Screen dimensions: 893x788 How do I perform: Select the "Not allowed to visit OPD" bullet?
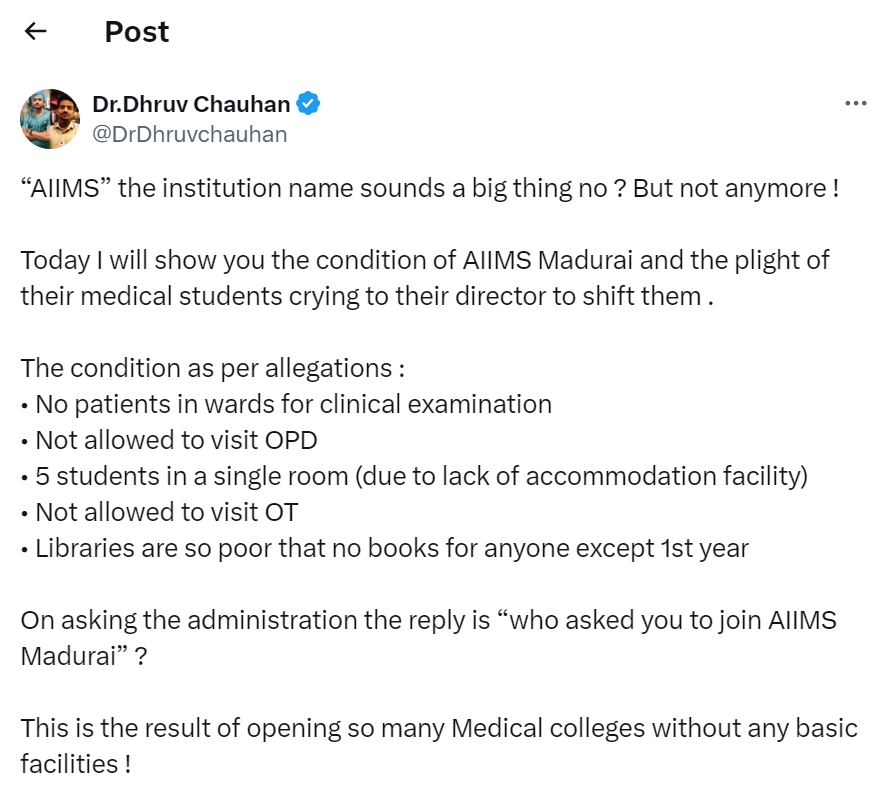168,440
